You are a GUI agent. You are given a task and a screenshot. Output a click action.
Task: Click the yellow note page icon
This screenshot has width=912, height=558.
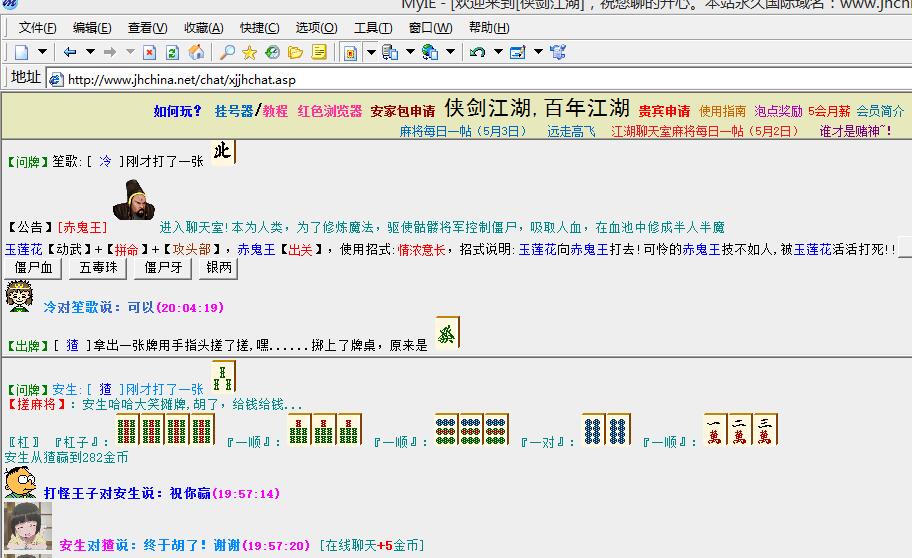[x=319, y=52]
